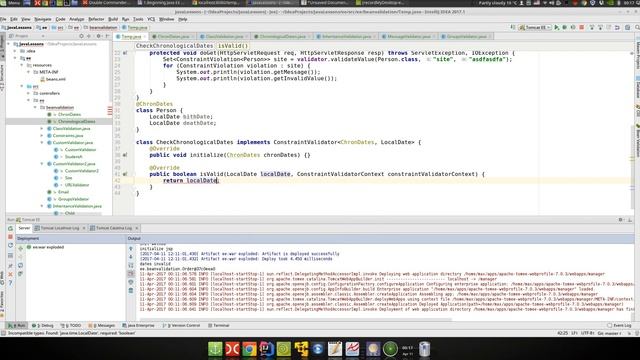Collapse the resources folder in tree
This screenshot has width=640, height=360.
[22, 65]
